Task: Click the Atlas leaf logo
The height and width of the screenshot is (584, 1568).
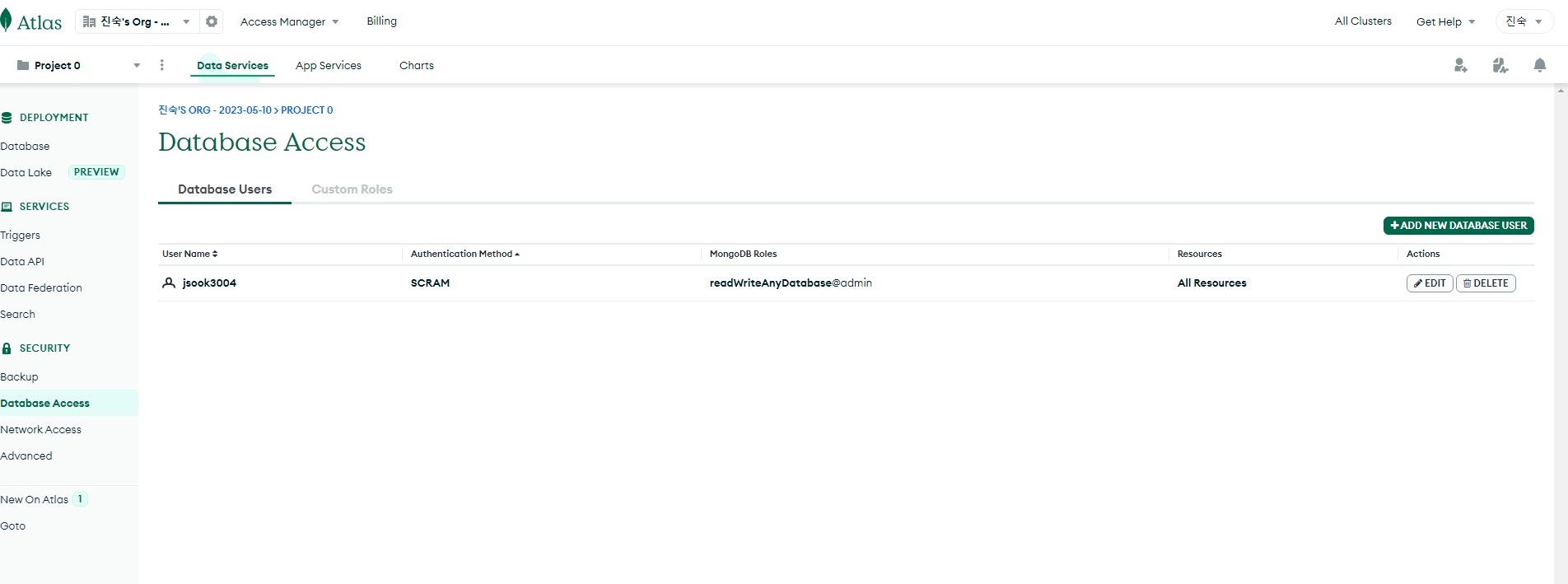Action: (x=6, y=21)
